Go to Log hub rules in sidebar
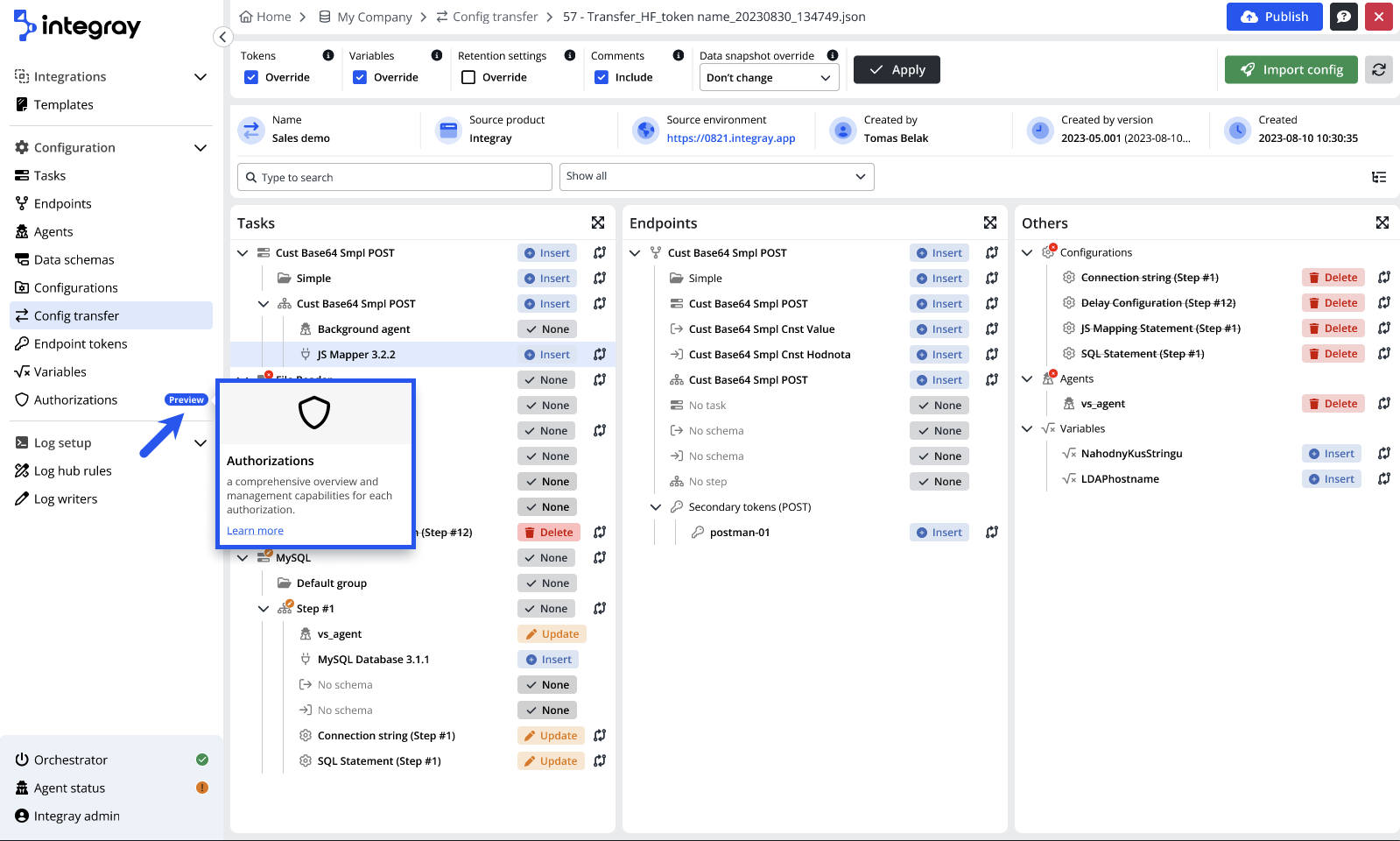1400x841 pixels. pyautogui.click(x=73, y=471)
